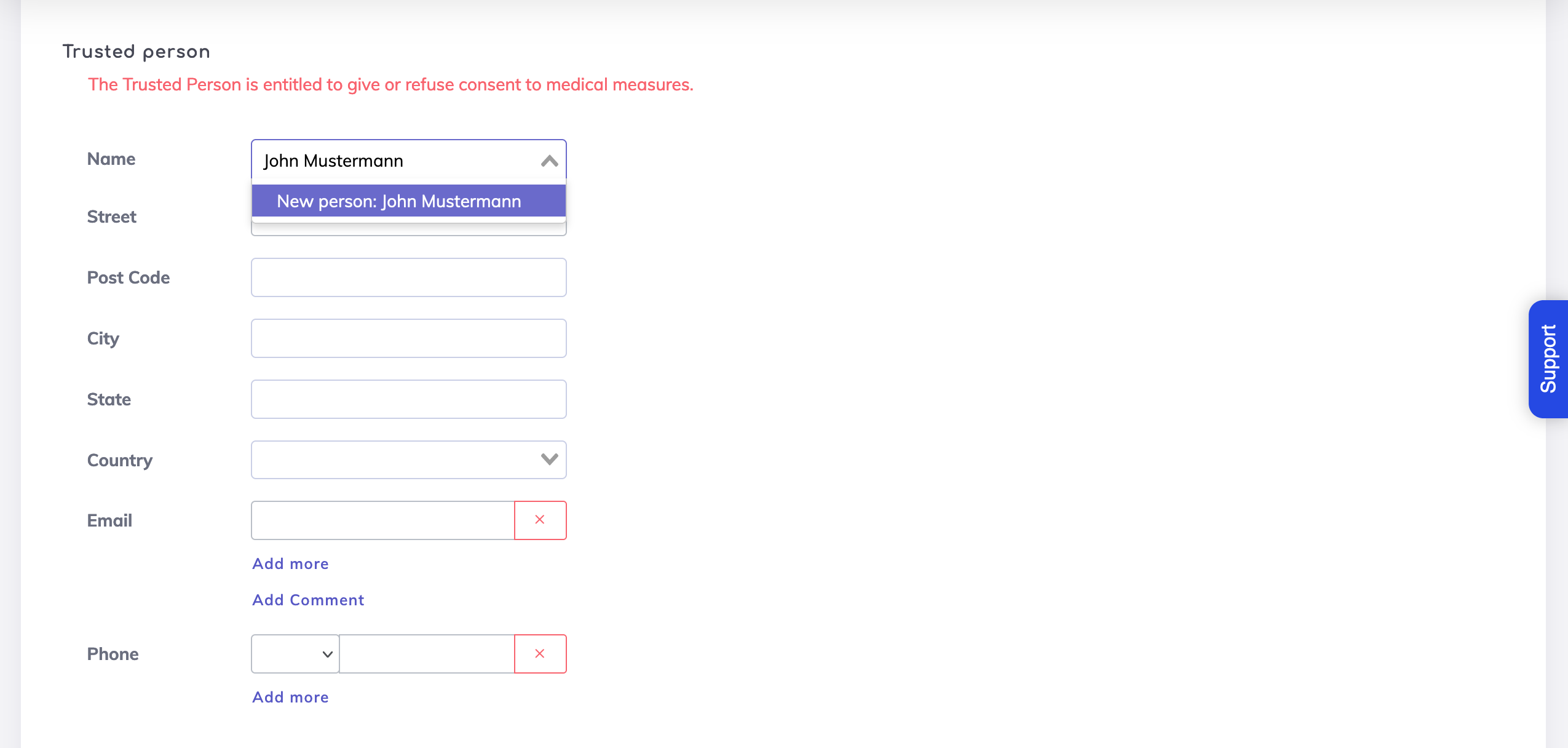Viewport: 1568px width, 748px height.
Task: Click the Street input field
Action: click(408, 229)
